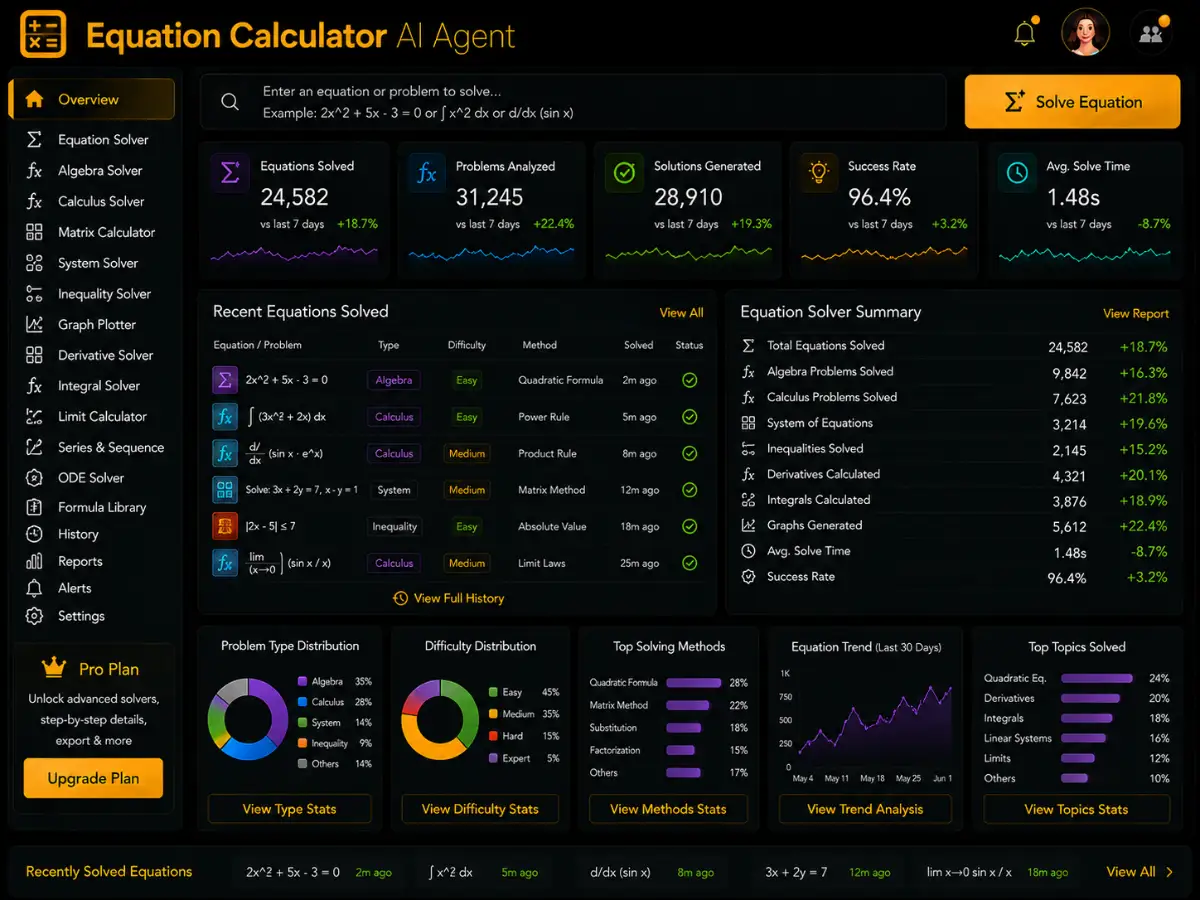Viewport: 1200px width, 900px height.
Task: Click the View Topics Stats button
Action: pyautogui.click(x=1076, y=809)
